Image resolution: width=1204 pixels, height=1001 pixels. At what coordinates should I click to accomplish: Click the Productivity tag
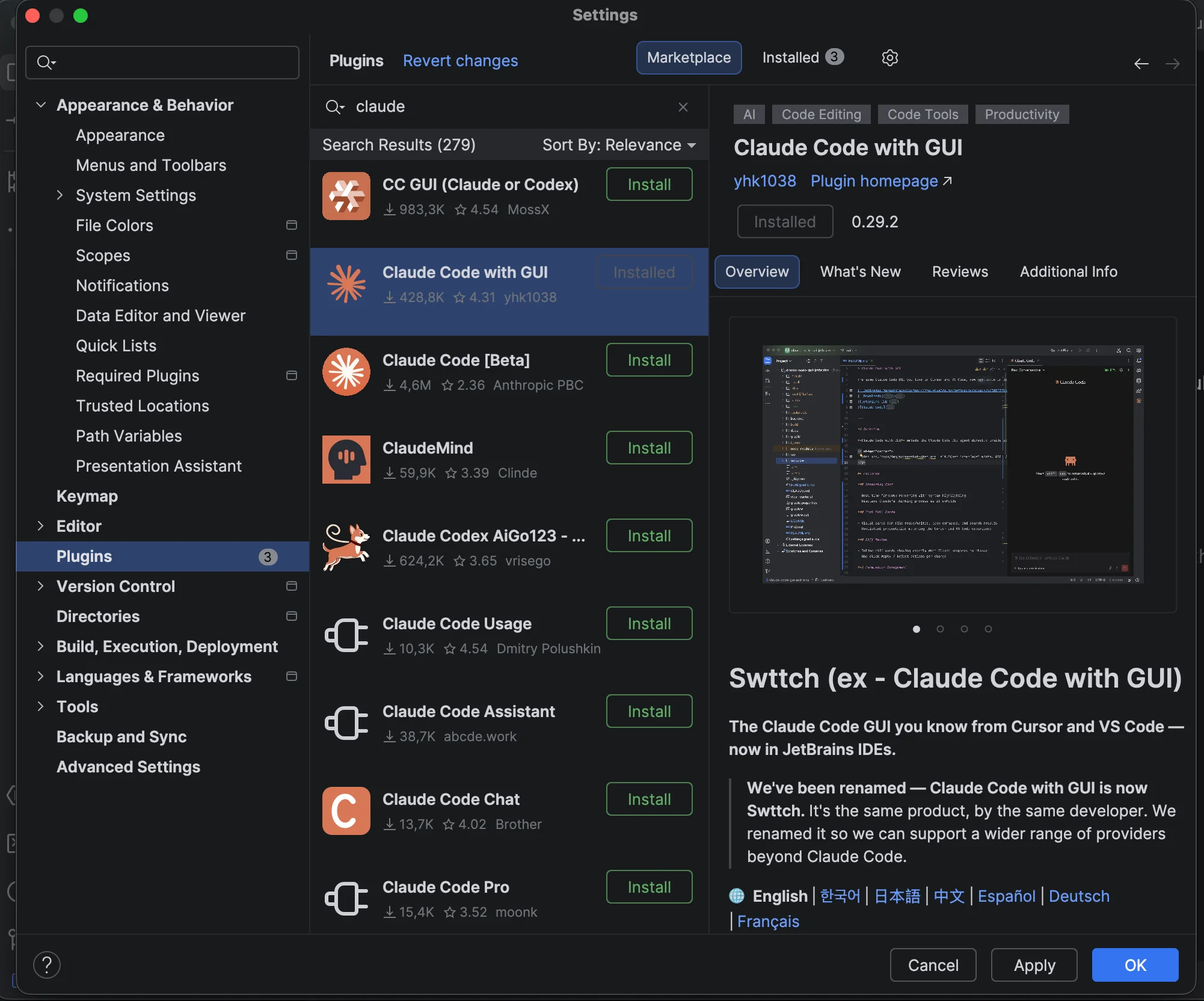1022,114
